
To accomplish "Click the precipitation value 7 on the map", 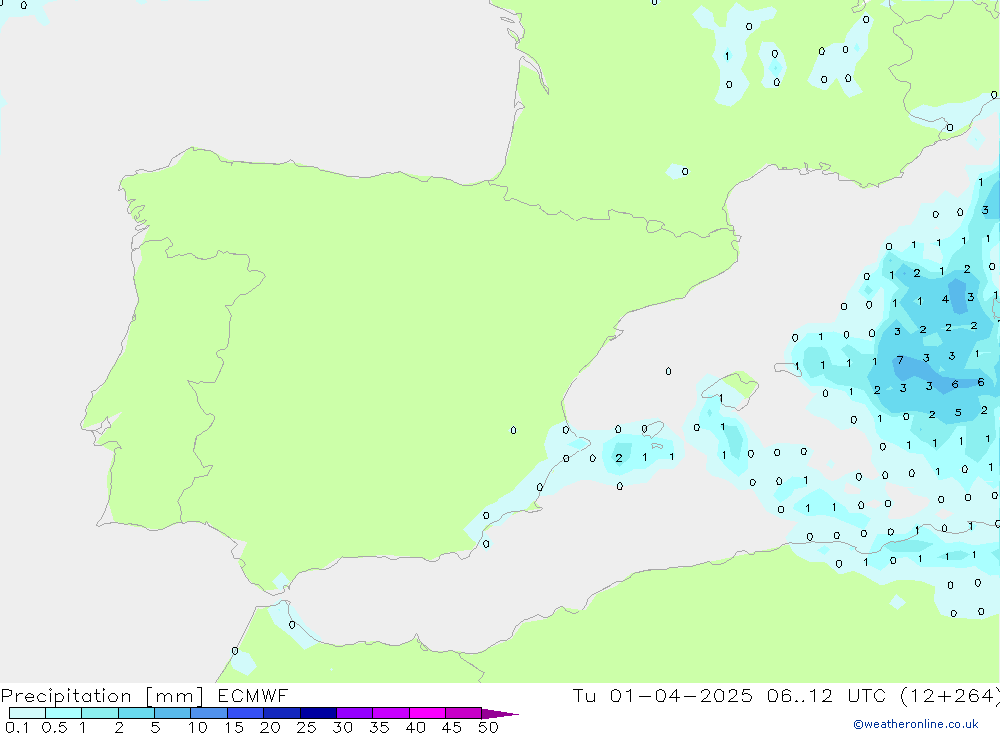I will (x=900, y=360).
